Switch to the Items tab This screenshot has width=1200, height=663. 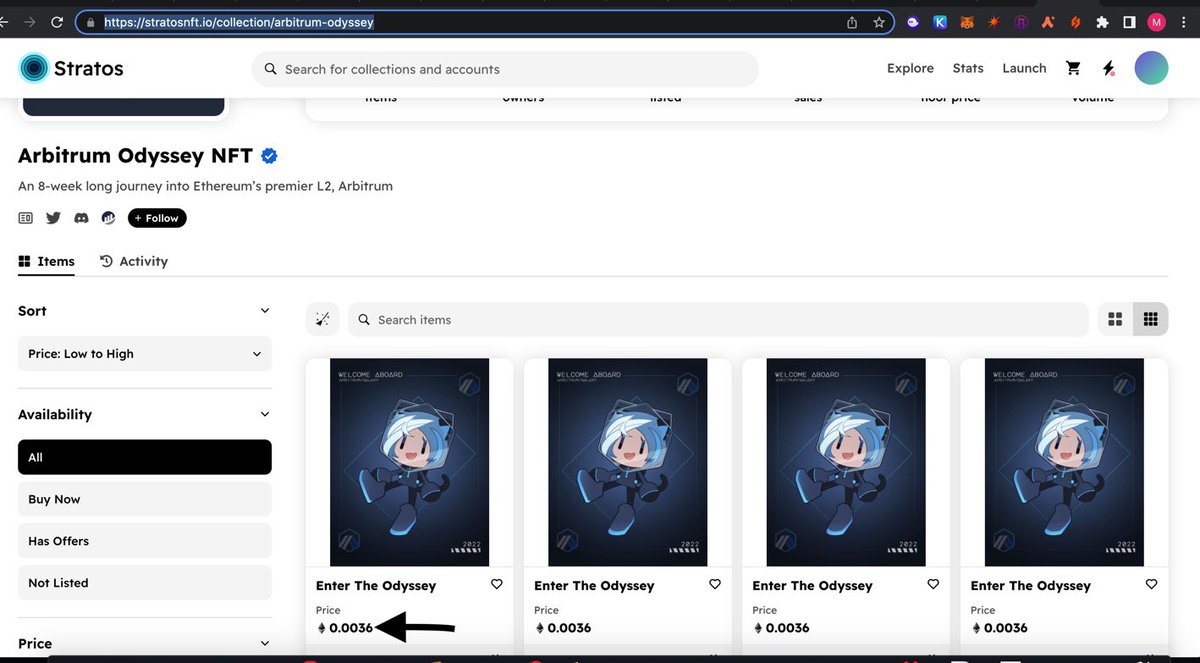pyautogui.click(x=46, y=261)
